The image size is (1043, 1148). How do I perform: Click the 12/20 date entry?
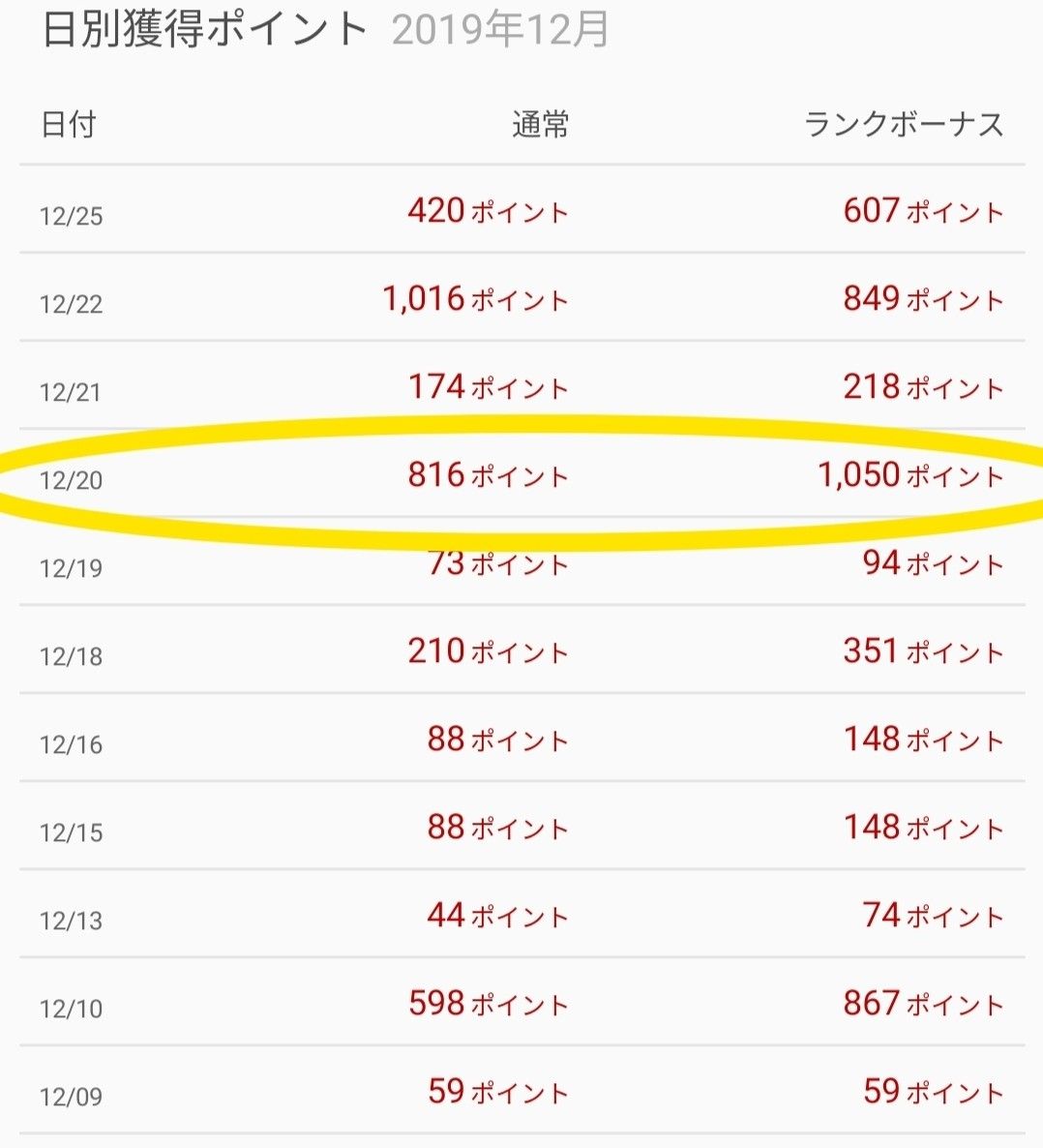[x=71, y=480]
